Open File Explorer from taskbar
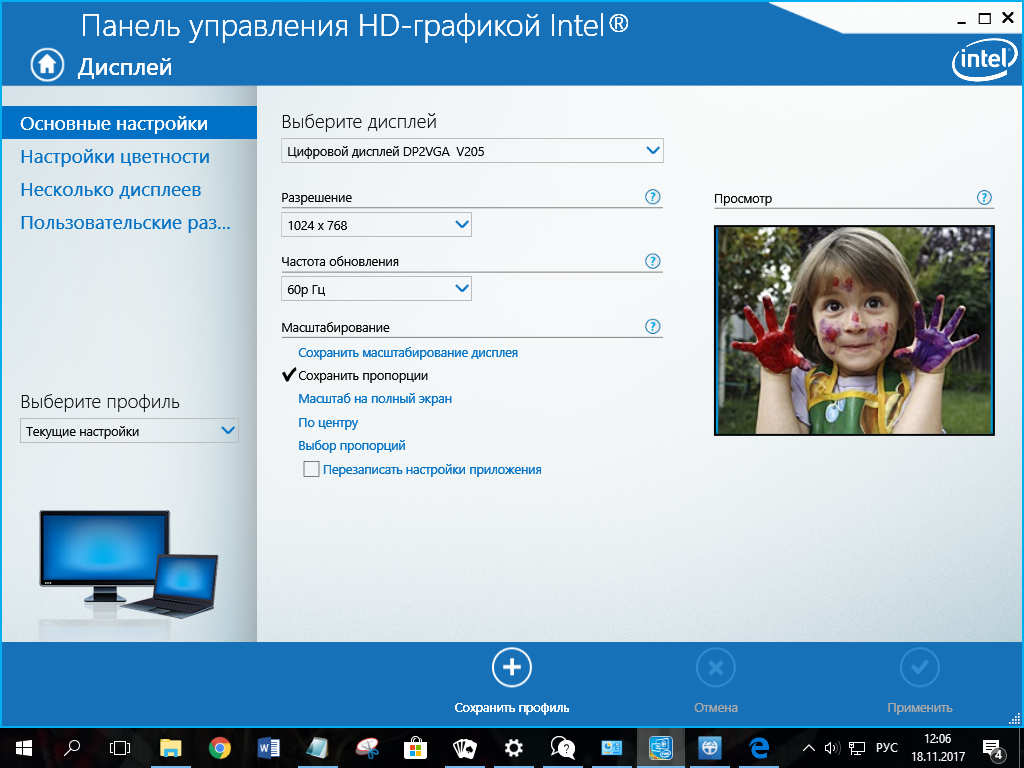 click(x=171, y=748)
